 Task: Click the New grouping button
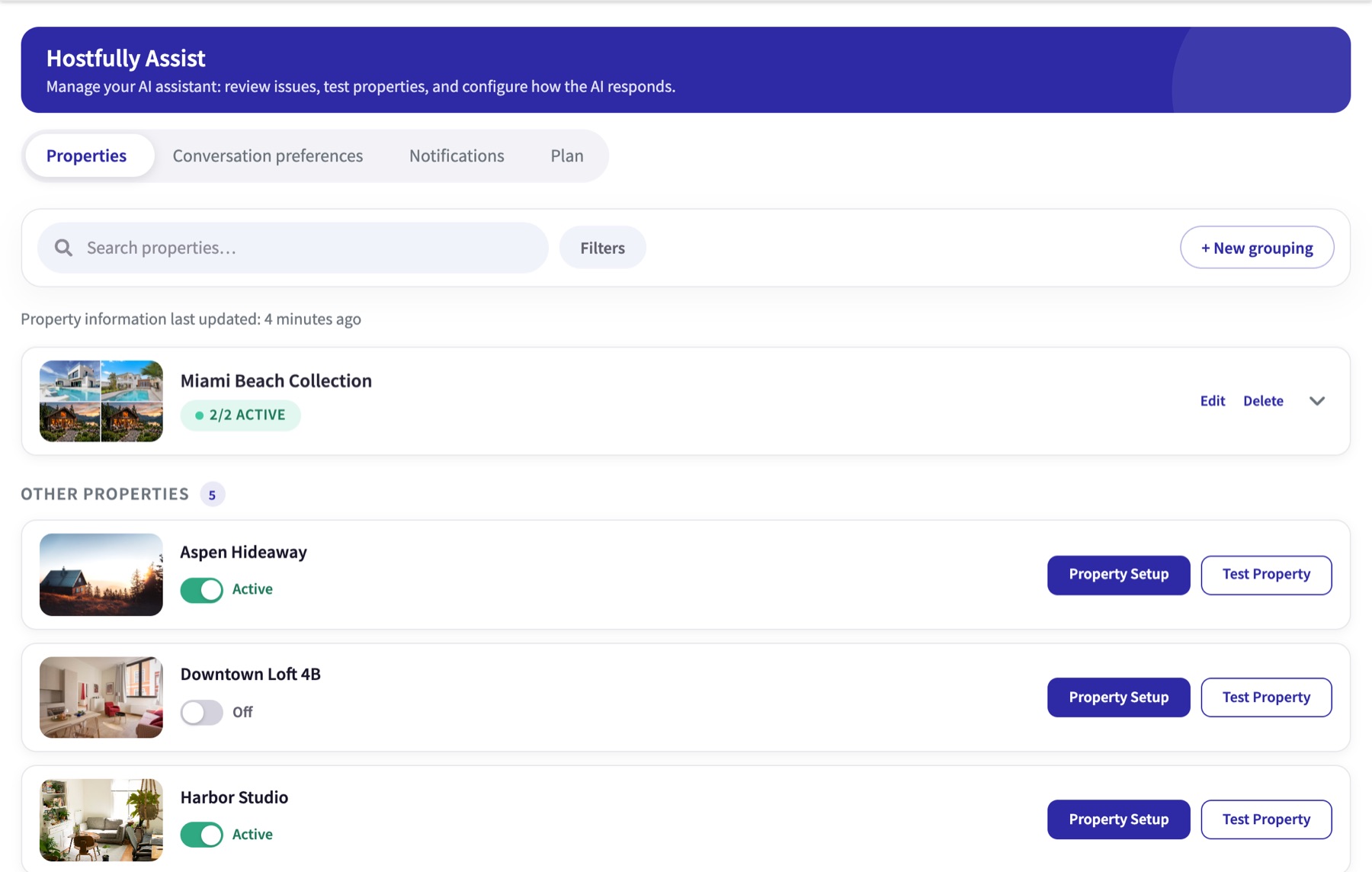click(1257, 248)
